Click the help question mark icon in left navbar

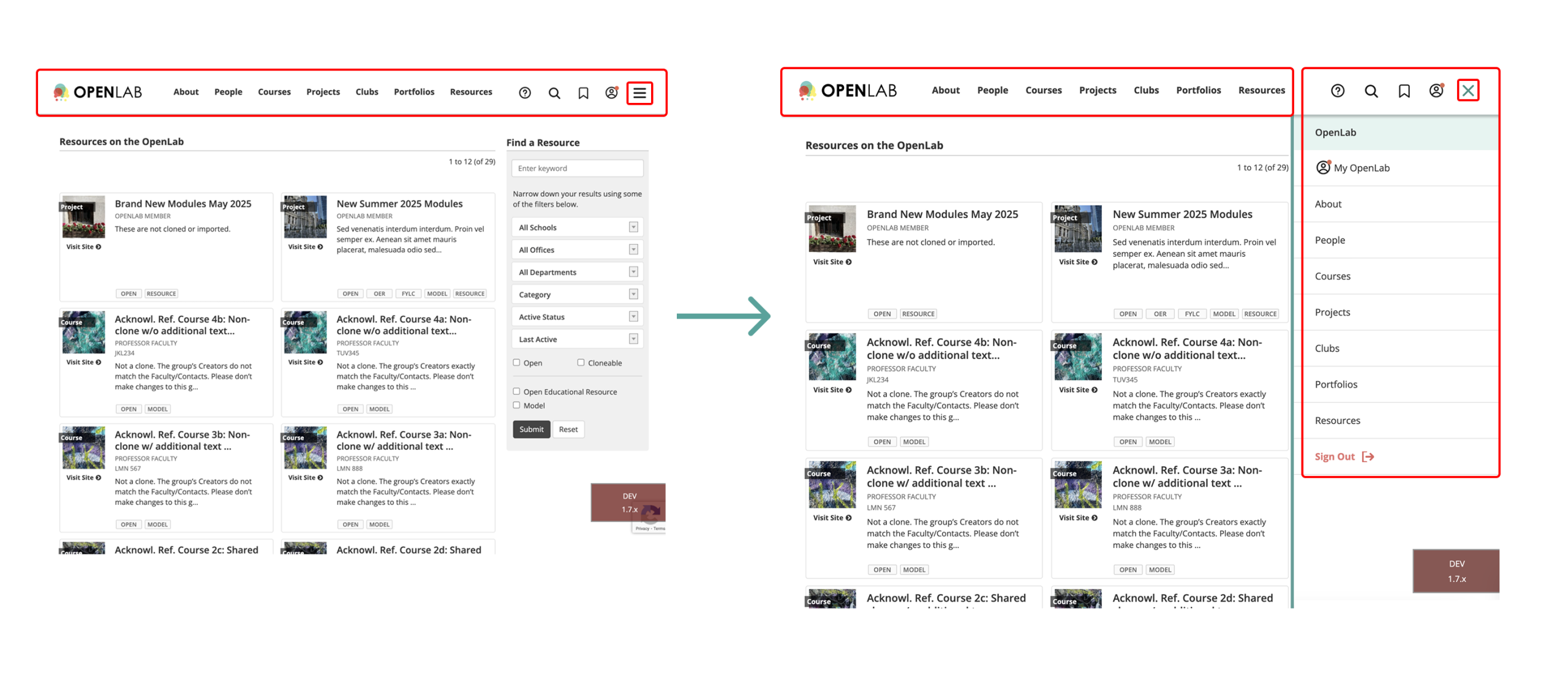pos(524,93)
